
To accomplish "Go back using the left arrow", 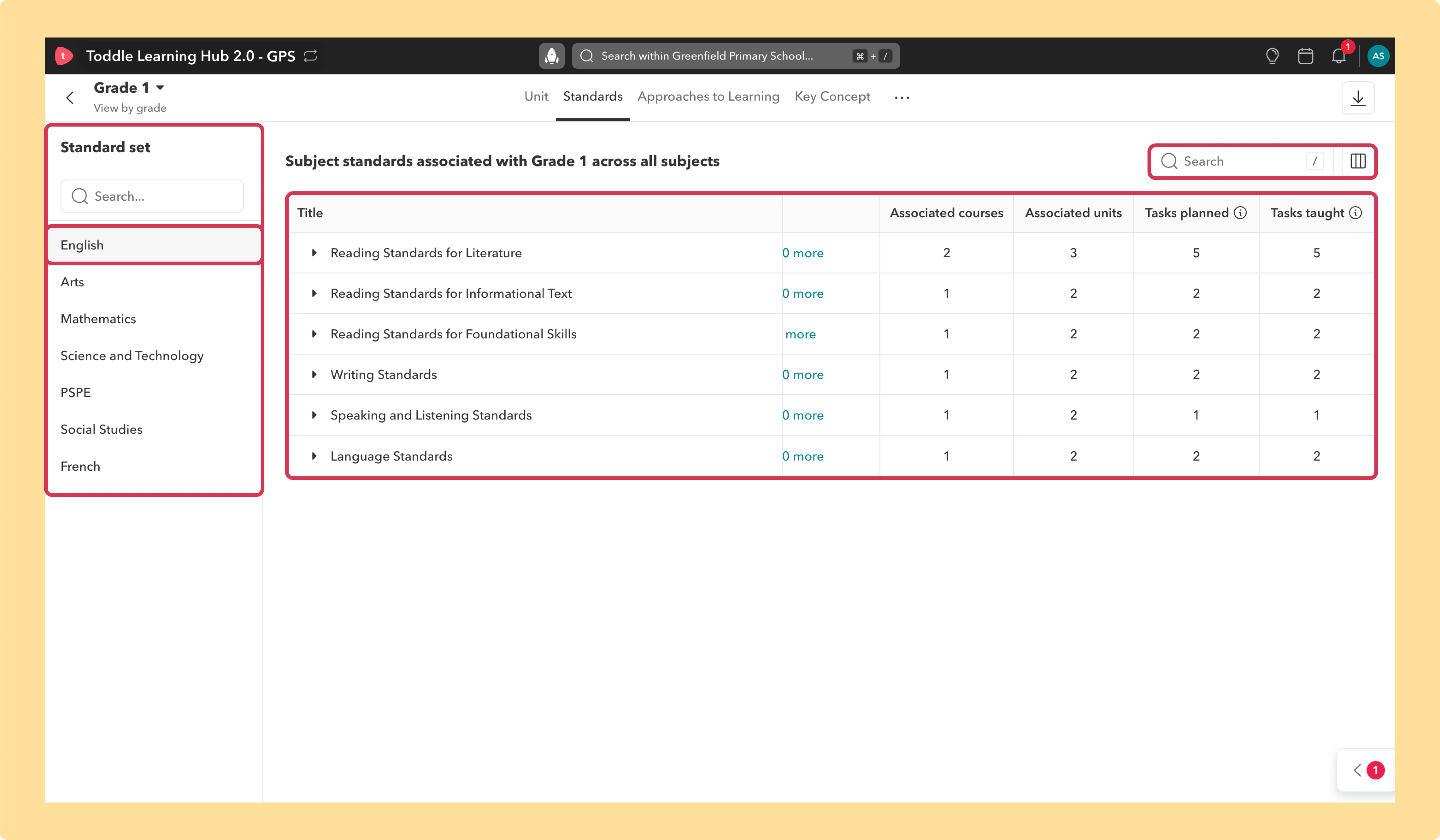I will [x=70, y=98].
